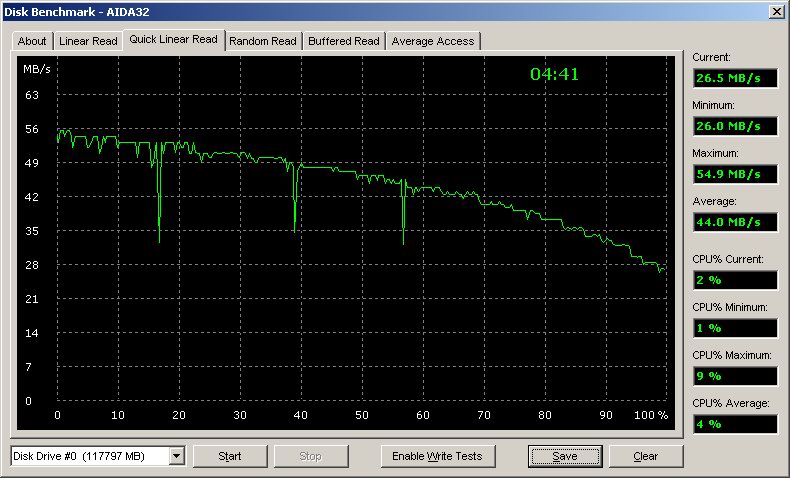
Task: Close the Disk Benchmark window
Action: pyautogui.click(x=777, y=12)
